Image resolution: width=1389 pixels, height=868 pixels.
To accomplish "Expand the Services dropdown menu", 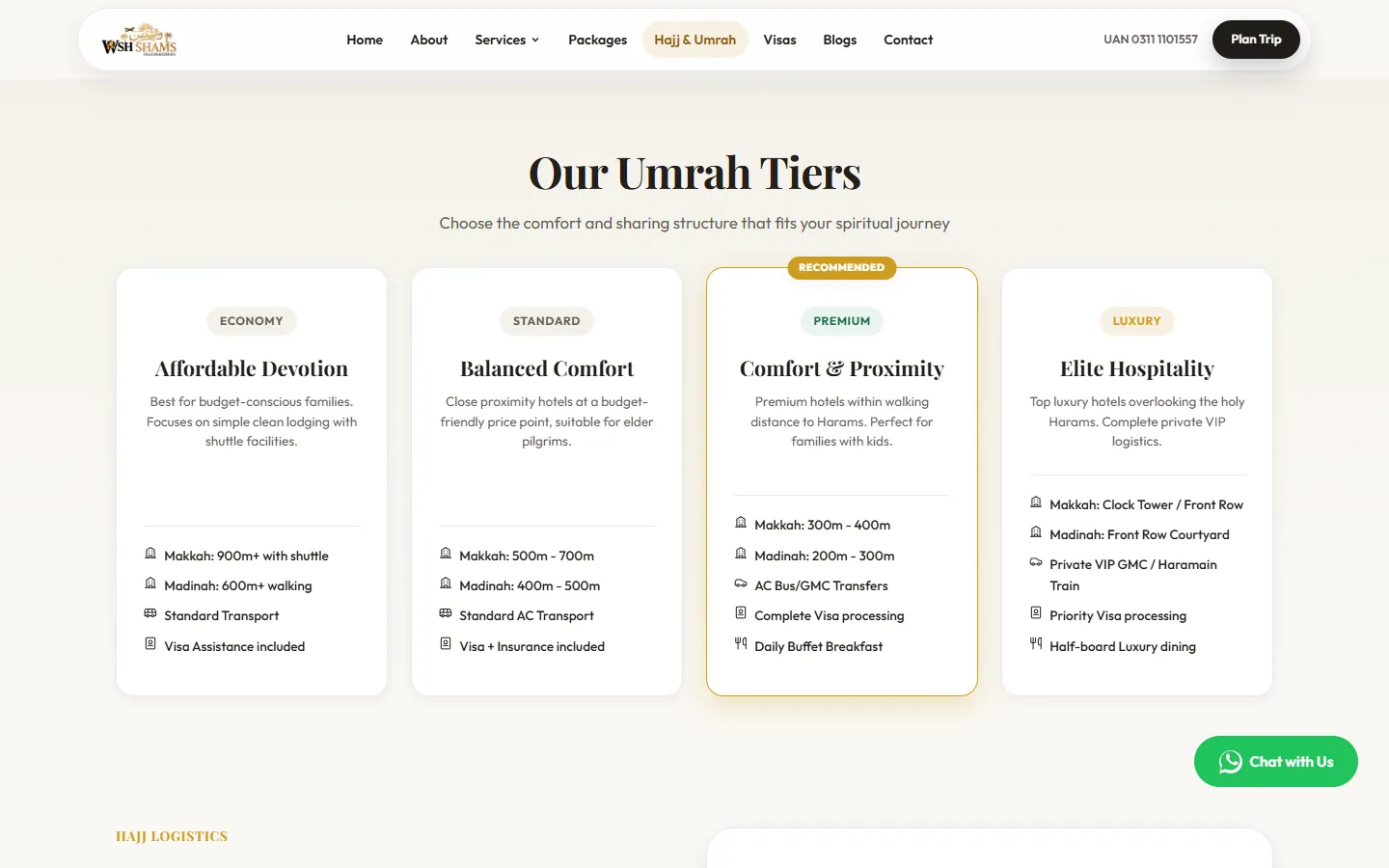I will pyautogui.click(x=507, y=40).
